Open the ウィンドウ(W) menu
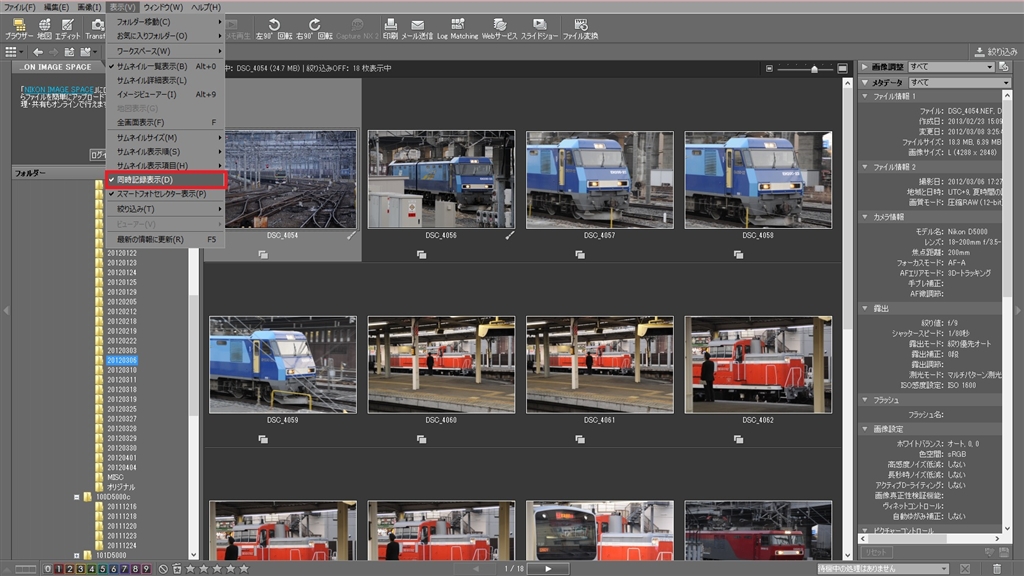This screenshot has width=1024, height=576. 163,7
